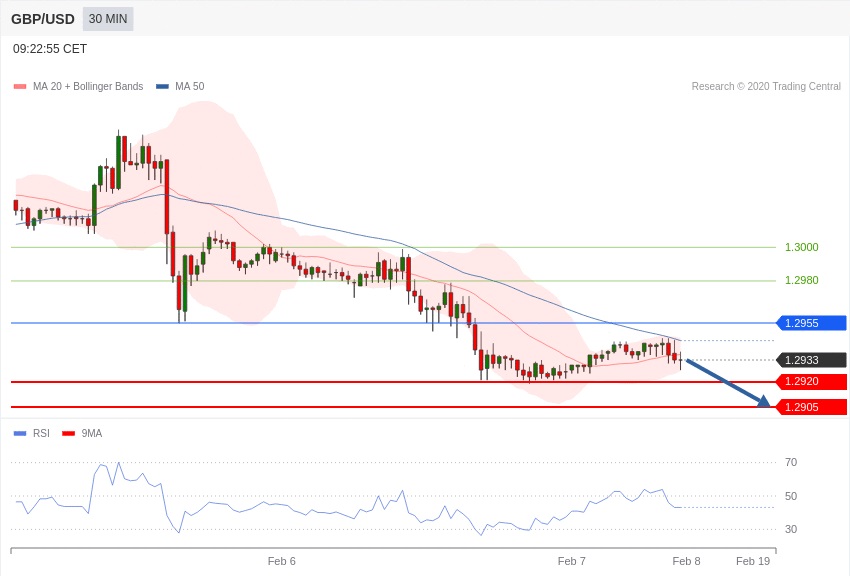Click the Feb 6 date label
Image resolution: width=850 pixels, height=576 pixels.
(x=281, y=561)
